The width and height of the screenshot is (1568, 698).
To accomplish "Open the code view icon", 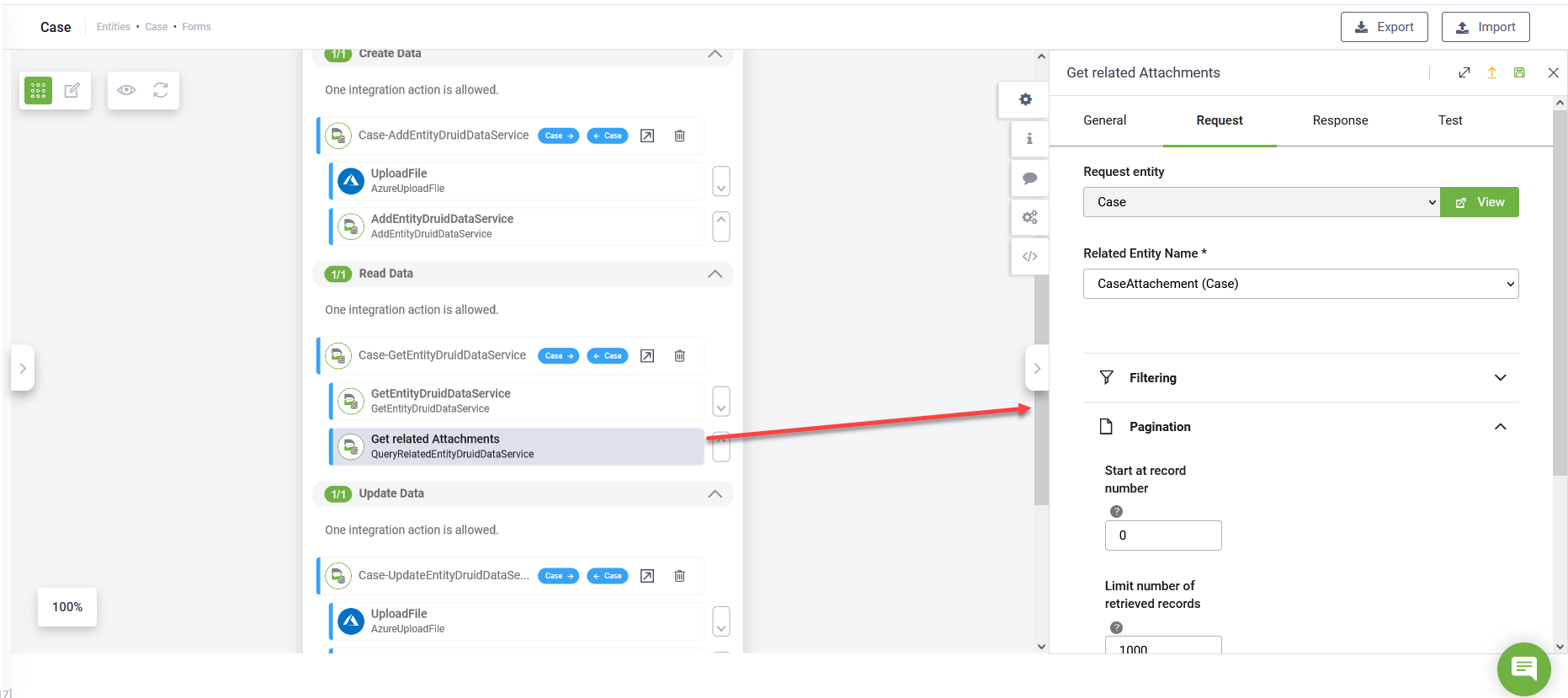I will coord(1029,257).
